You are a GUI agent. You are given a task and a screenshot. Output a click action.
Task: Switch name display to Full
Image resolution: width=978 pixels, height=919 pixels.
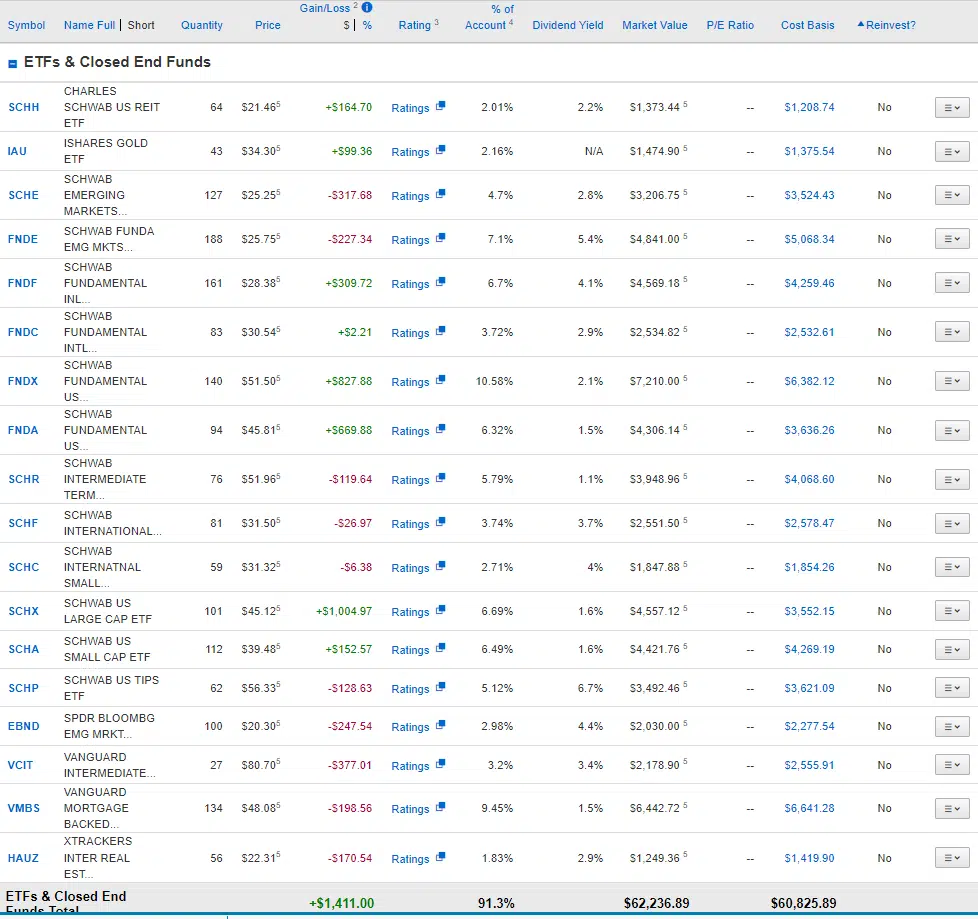tap(106, 25)
